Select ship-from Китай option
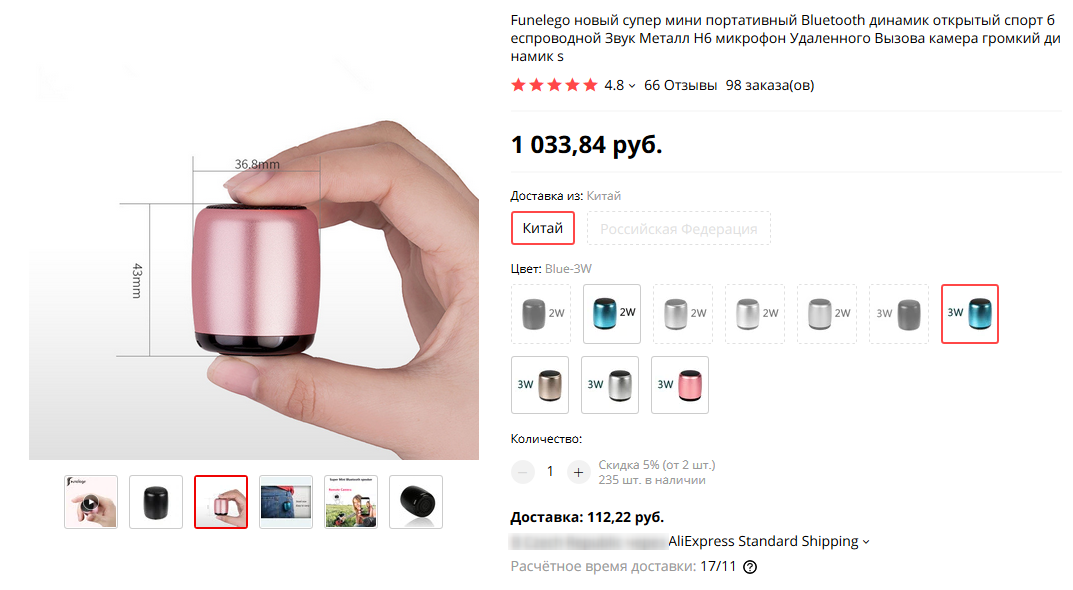Screen dimensions: 1073x590 pos(543,228)
